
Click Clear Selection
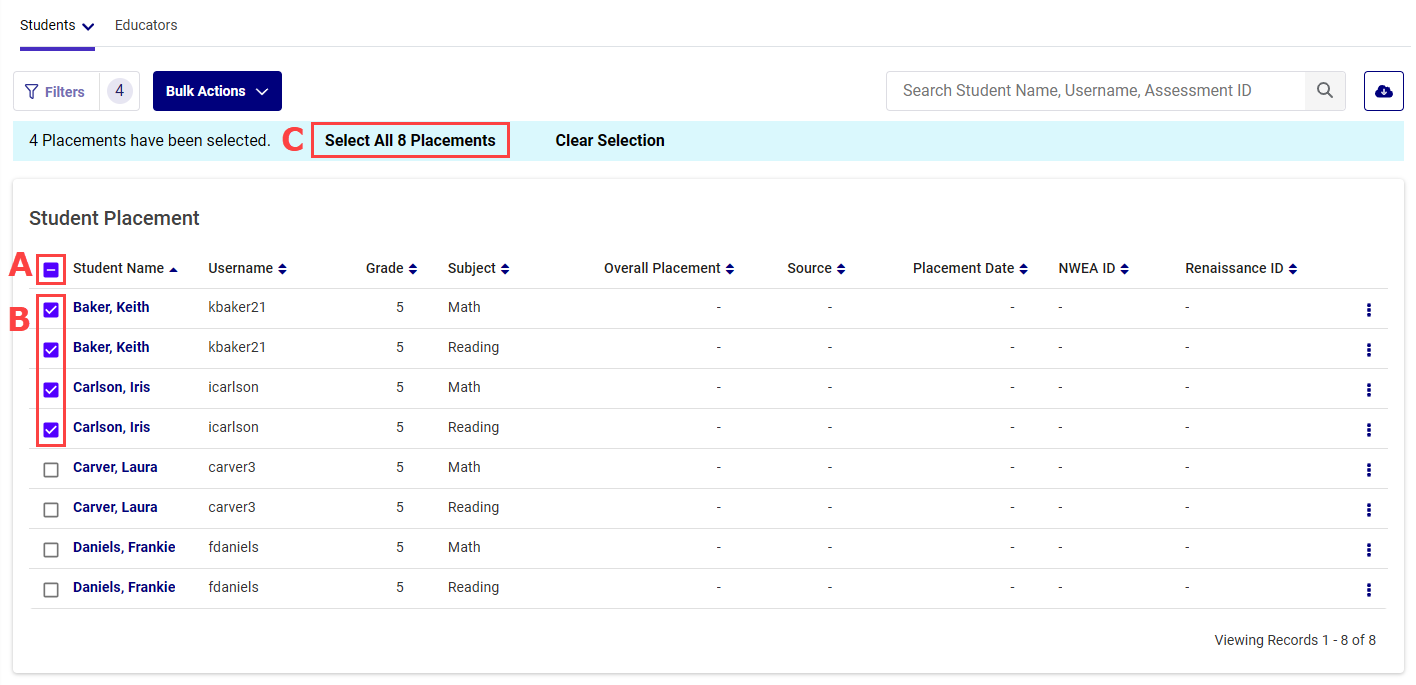coord(610,140)
